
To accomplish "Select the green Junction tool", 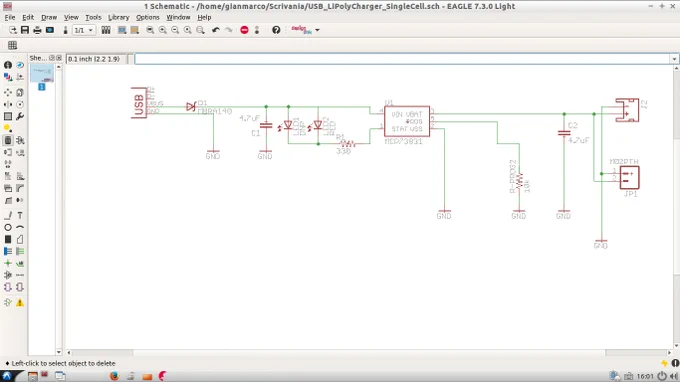I will pyautogui.click(x=8, y=263).
